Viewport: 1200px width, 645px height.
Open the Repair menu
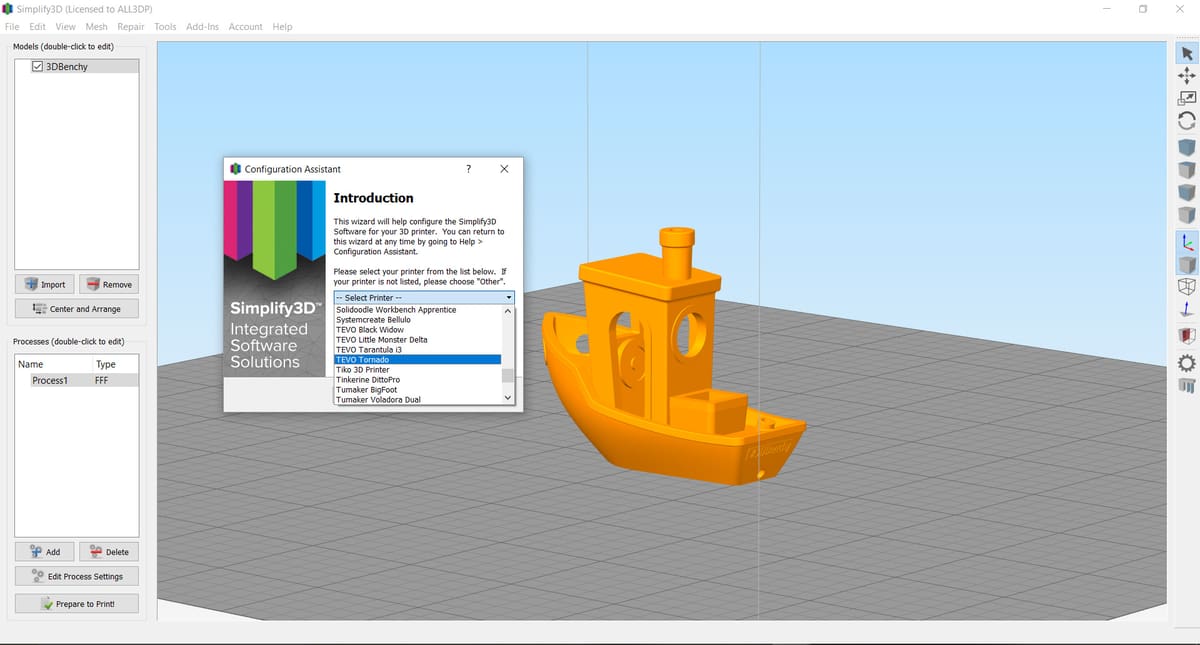point(131,26)
